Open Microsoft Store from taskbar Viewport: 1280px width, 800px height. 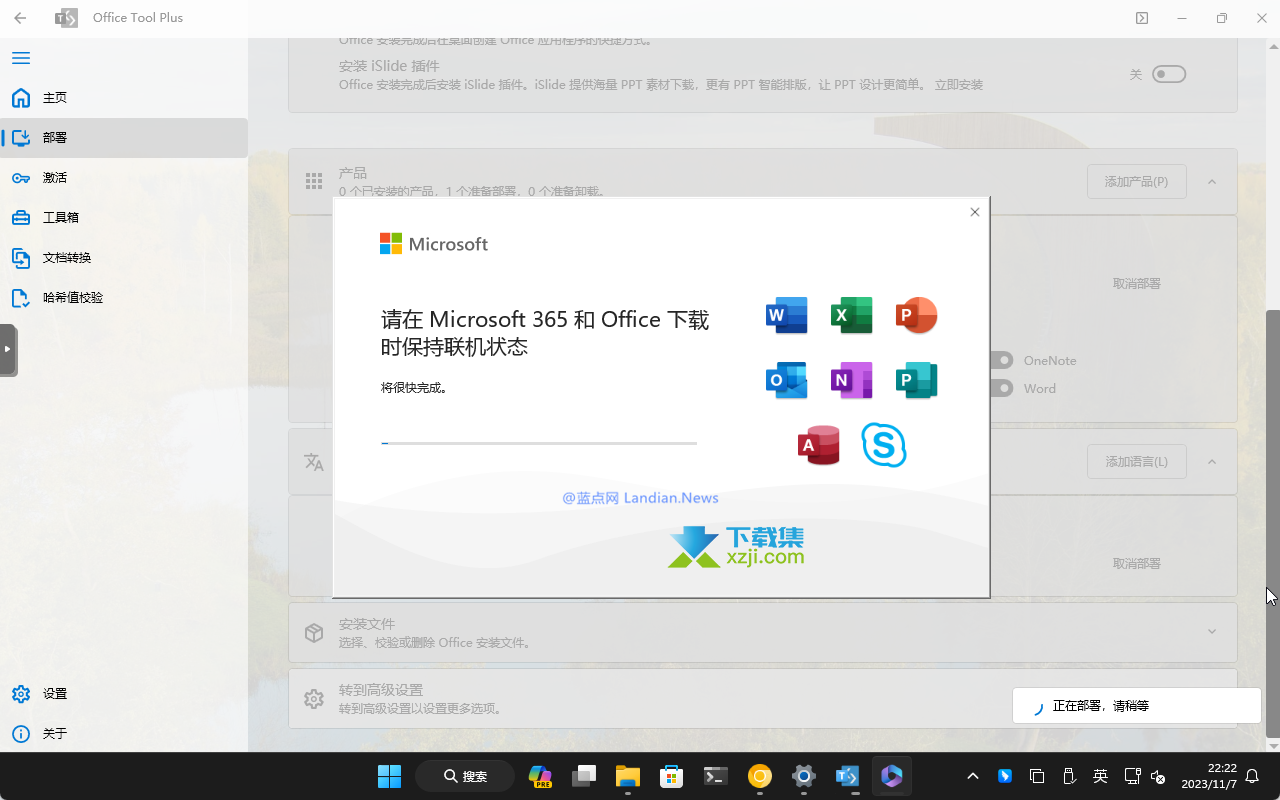[x=671, y=776]
